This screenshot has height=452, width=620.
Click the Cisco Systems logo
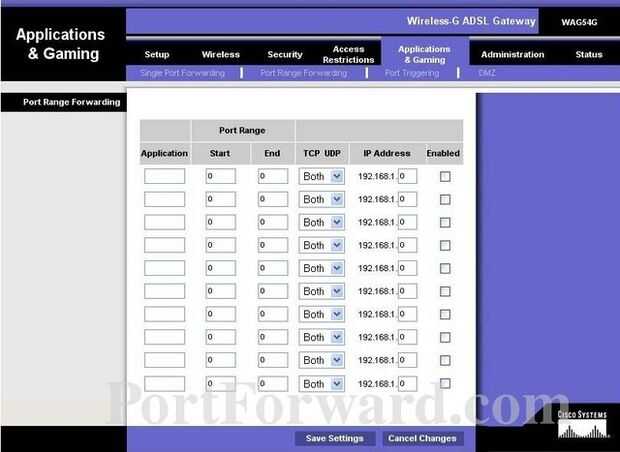click(x=582, y=424)
